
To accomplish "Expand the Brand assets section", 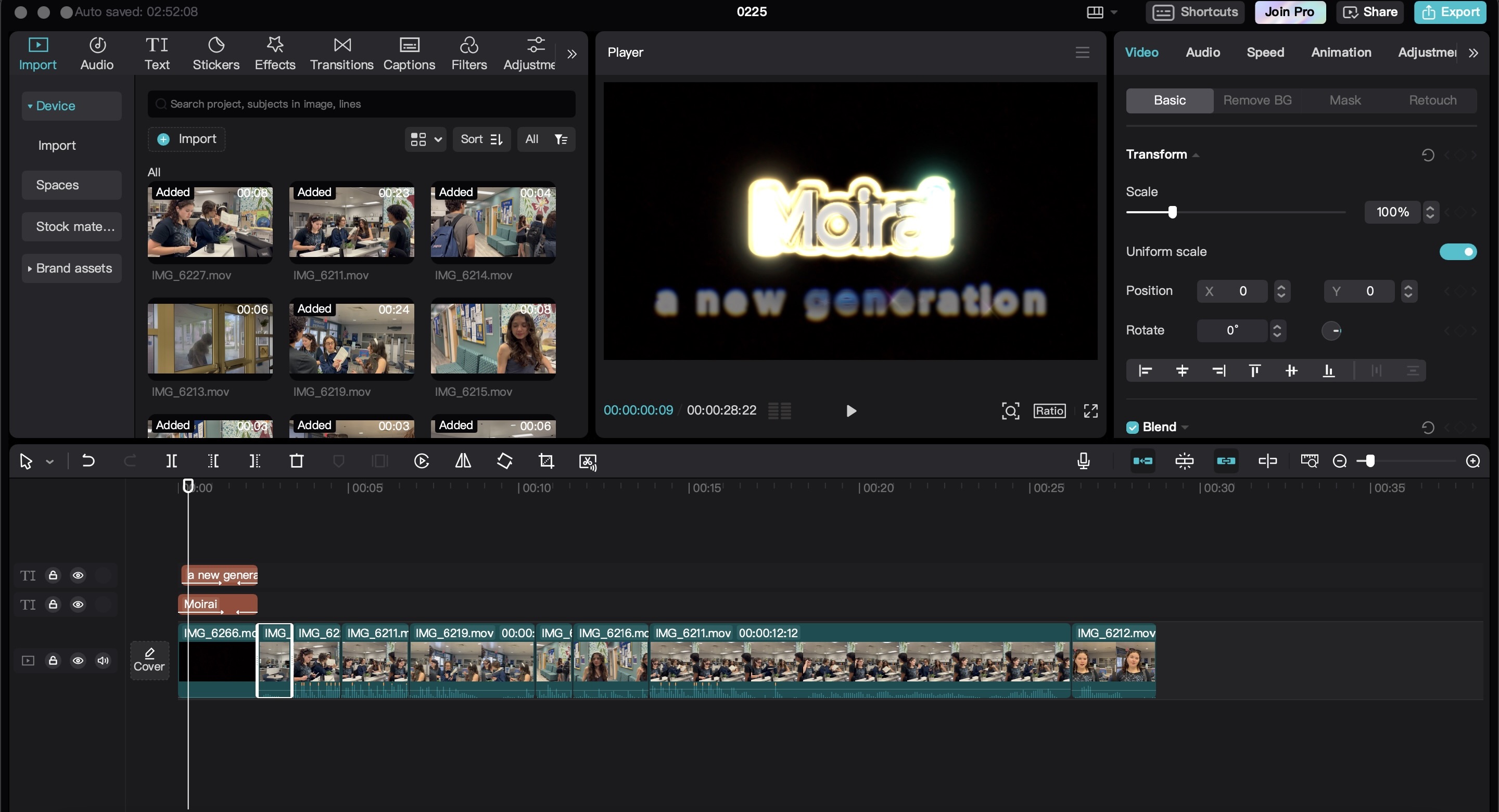I will click(x=71, y=268).
